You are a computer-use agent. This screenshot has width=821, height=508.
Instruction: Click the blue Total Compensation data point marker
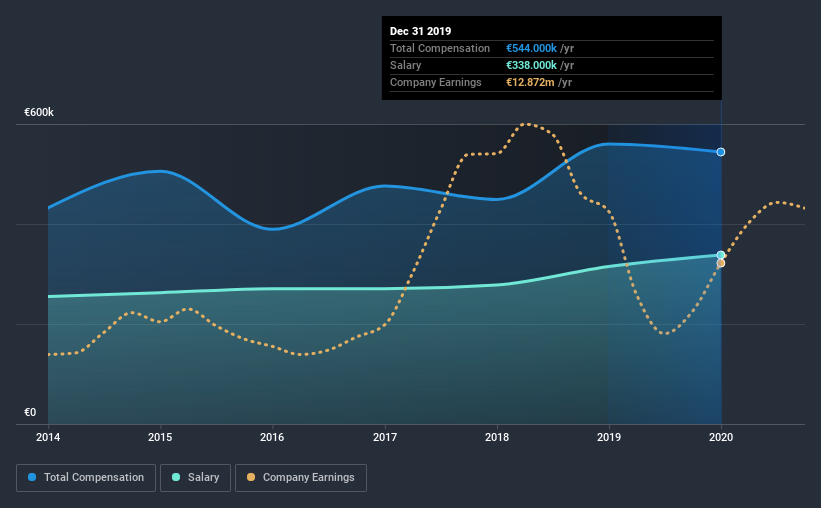[721, 152]
